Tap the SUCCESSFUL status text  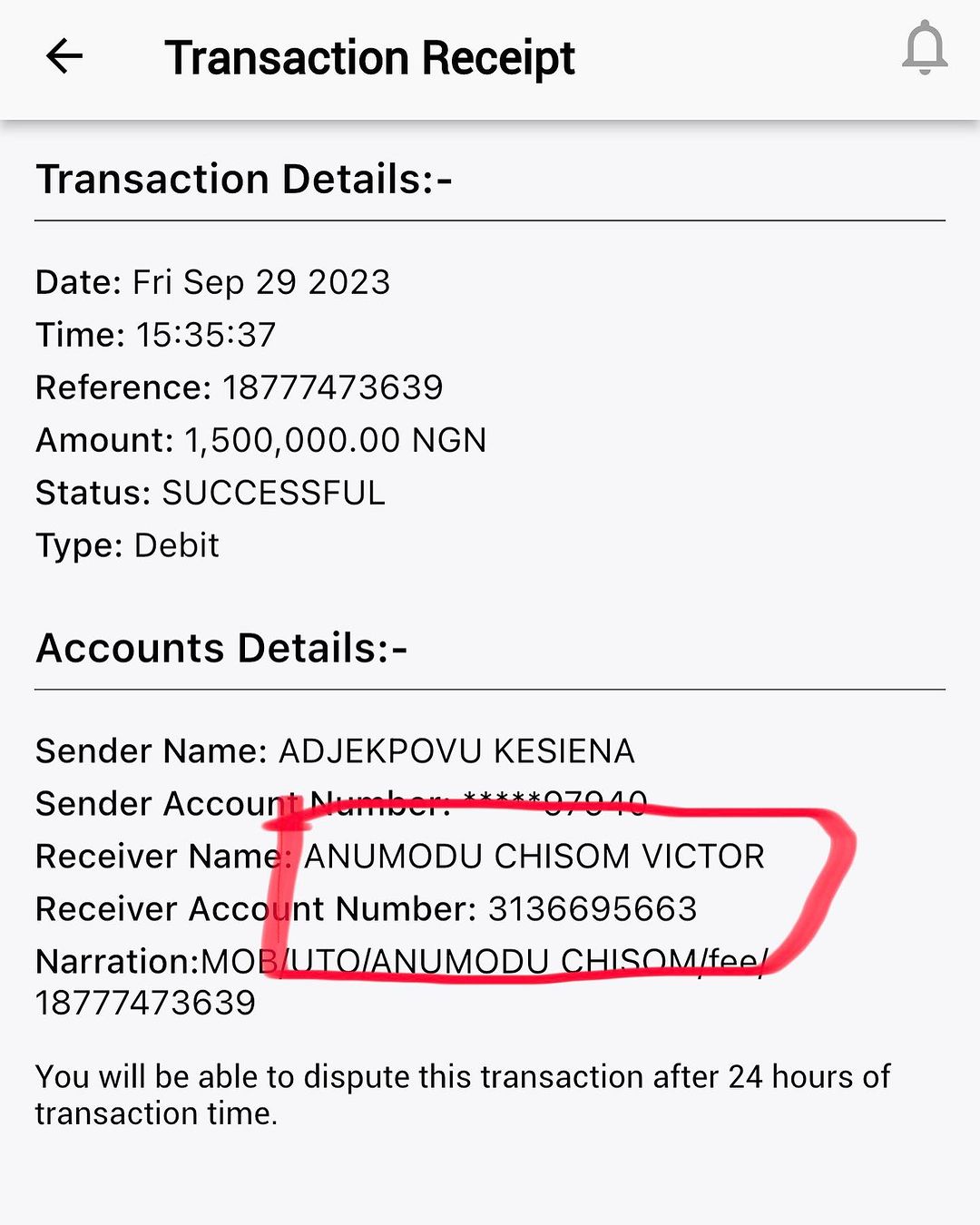coord(273,493)
